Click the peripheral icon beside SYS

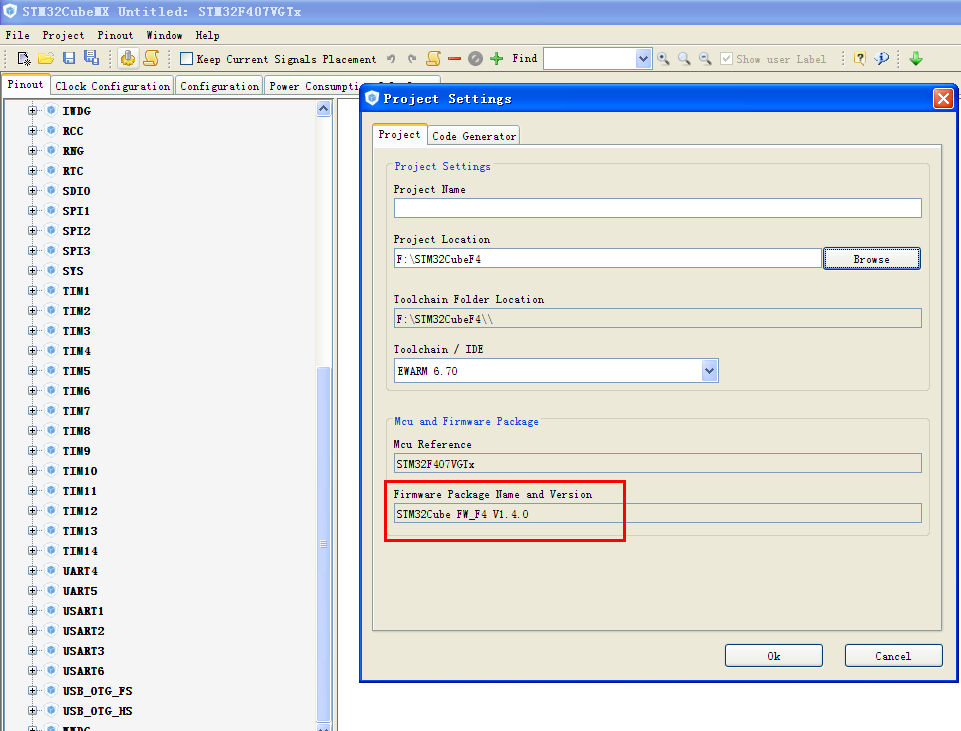51,270
